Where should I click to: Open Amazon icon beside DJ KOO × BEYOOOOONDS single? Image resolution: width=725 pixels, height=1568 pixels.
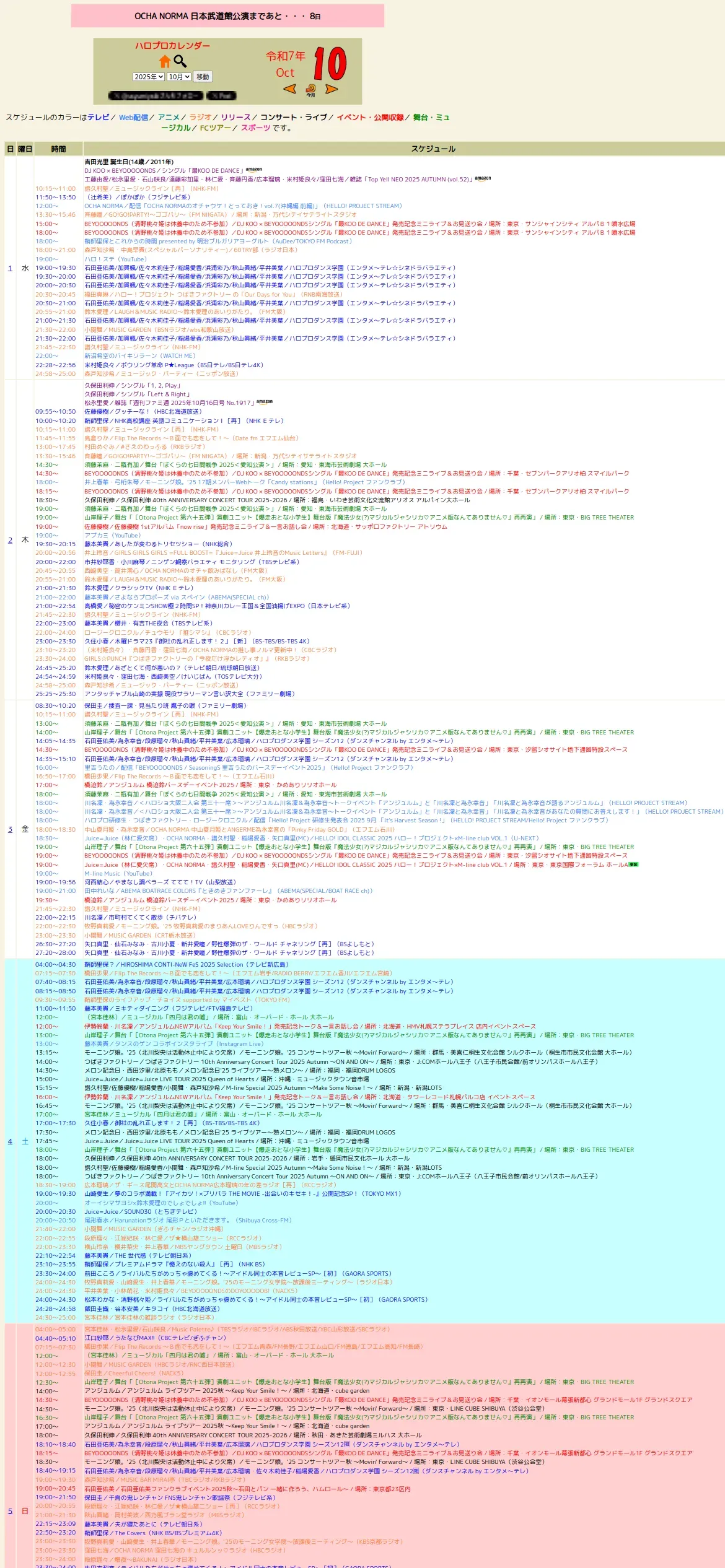tap(253, 169)
